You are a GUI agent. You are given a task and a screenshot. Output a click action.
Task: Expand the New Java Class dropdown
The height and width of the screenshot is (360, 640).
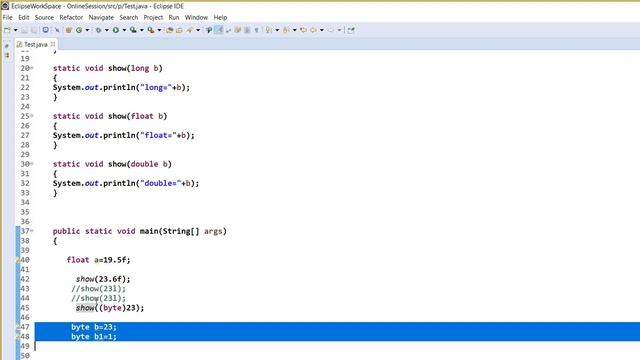87,30
